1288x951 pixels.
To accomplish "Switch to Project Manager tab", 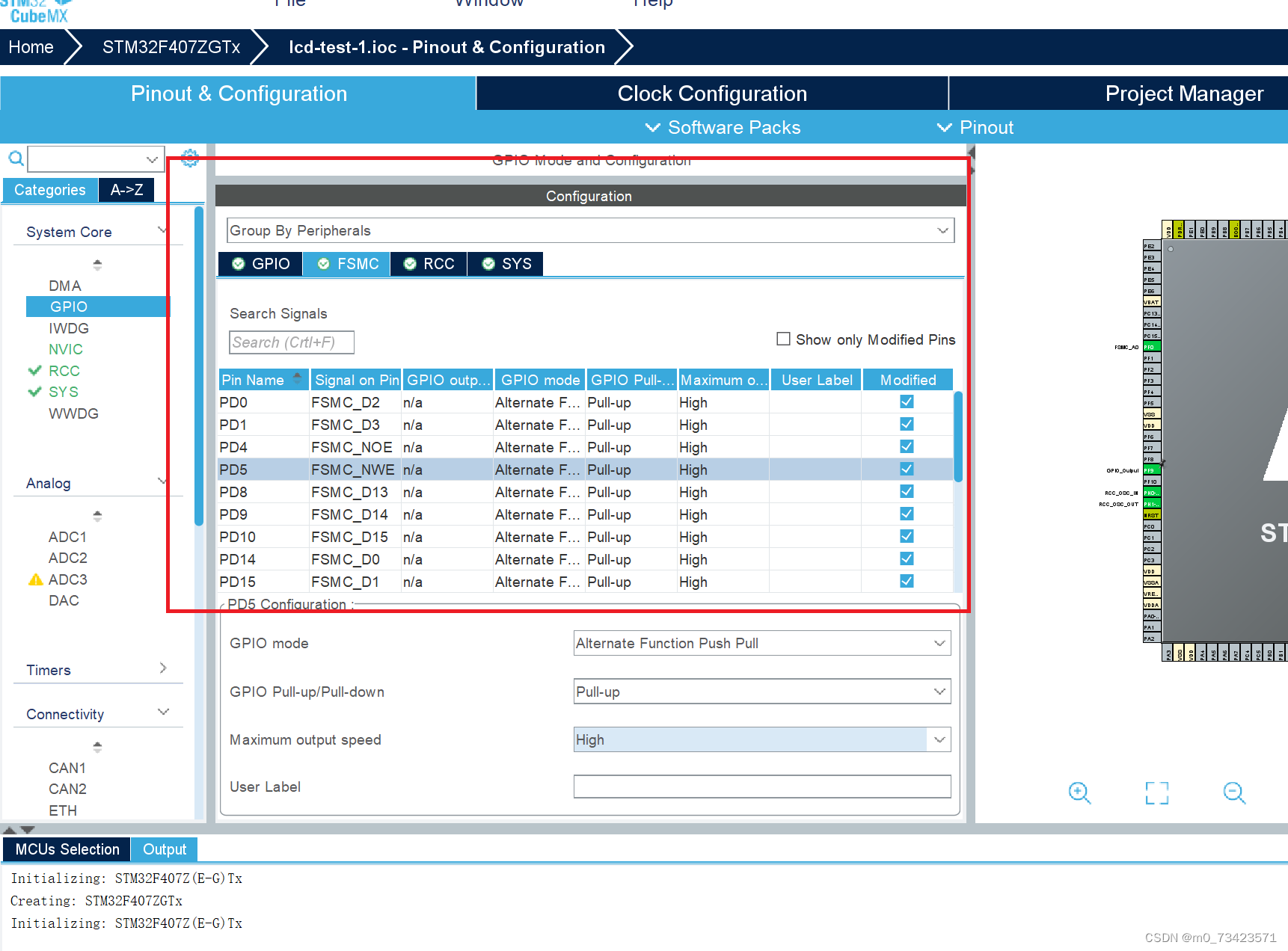I will 1184,93.
